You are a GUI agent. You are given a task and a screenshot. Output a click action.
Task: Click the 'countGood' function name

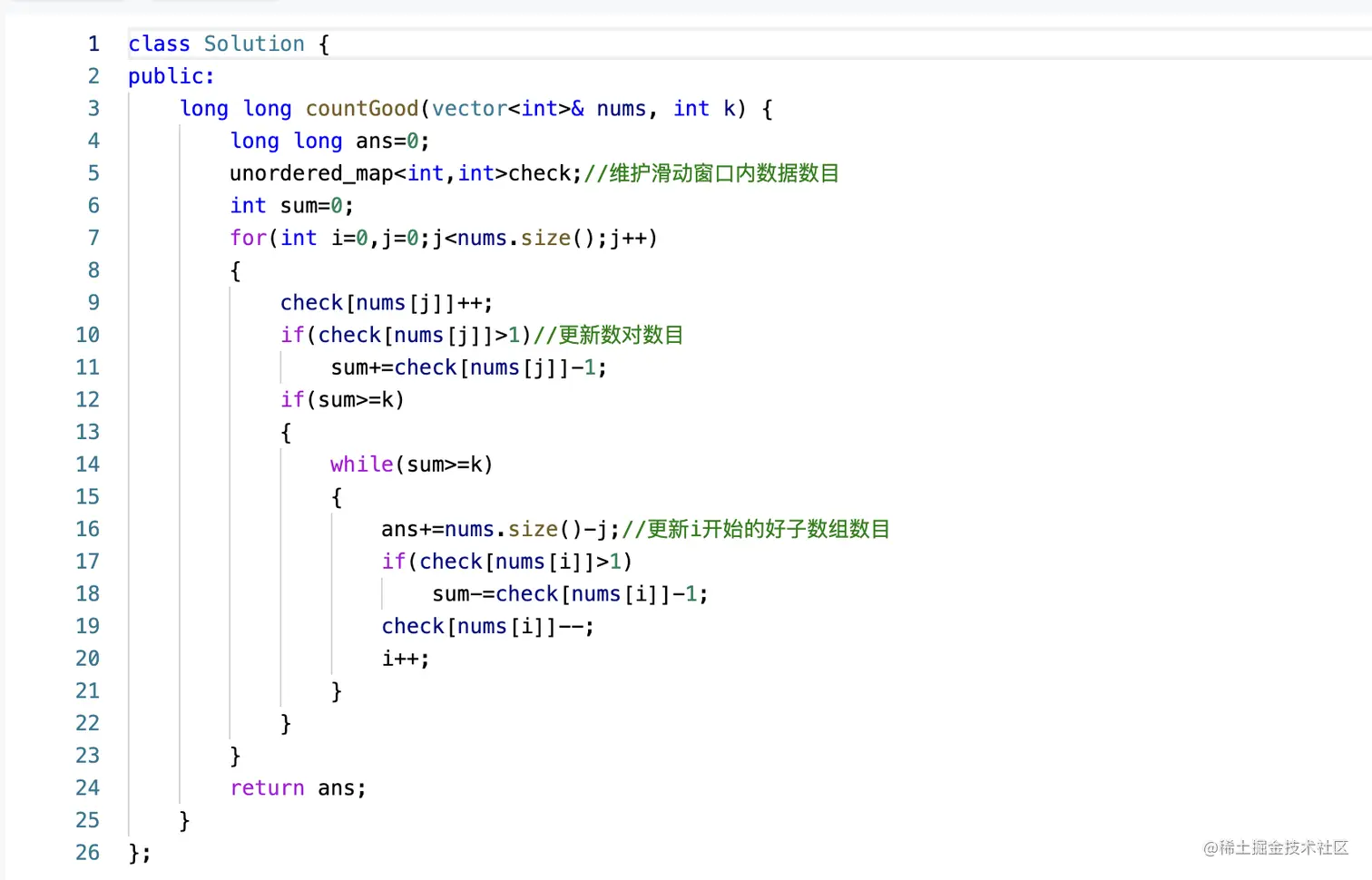coord(362,109)
